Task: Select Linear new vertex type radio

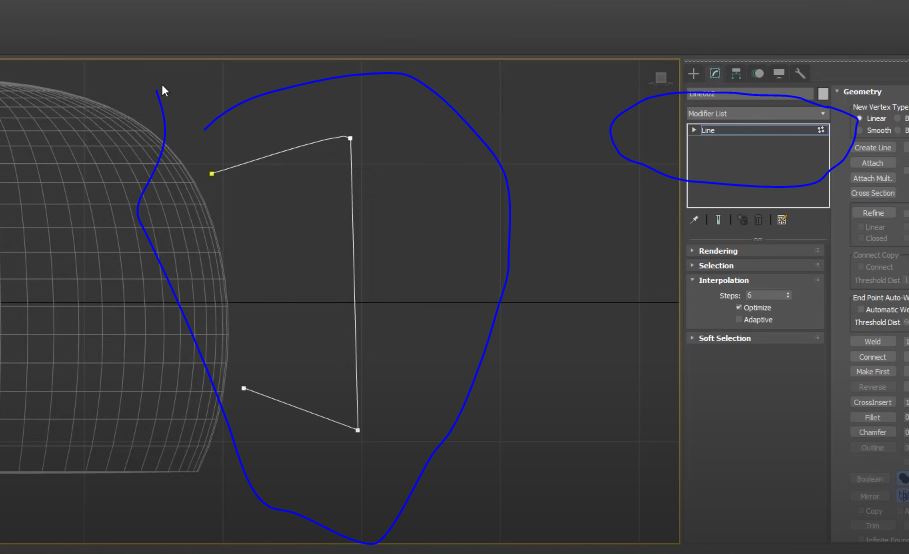Action: [x=860, y=118]
